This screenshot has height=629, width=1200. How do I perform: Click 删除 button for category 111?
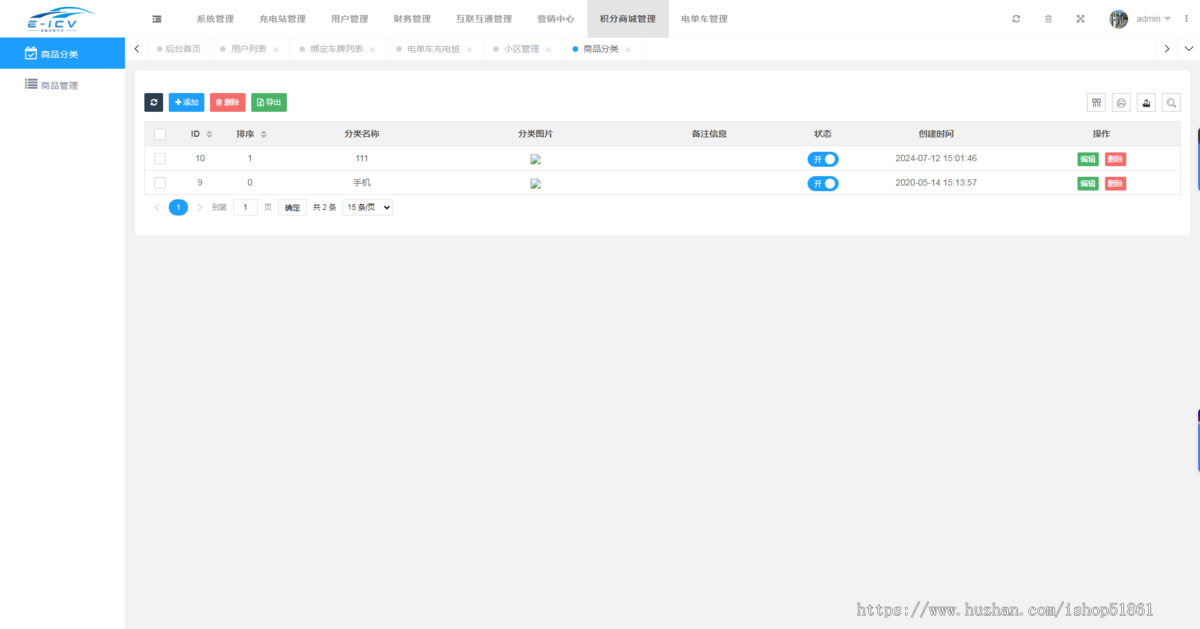(1115, 159)
